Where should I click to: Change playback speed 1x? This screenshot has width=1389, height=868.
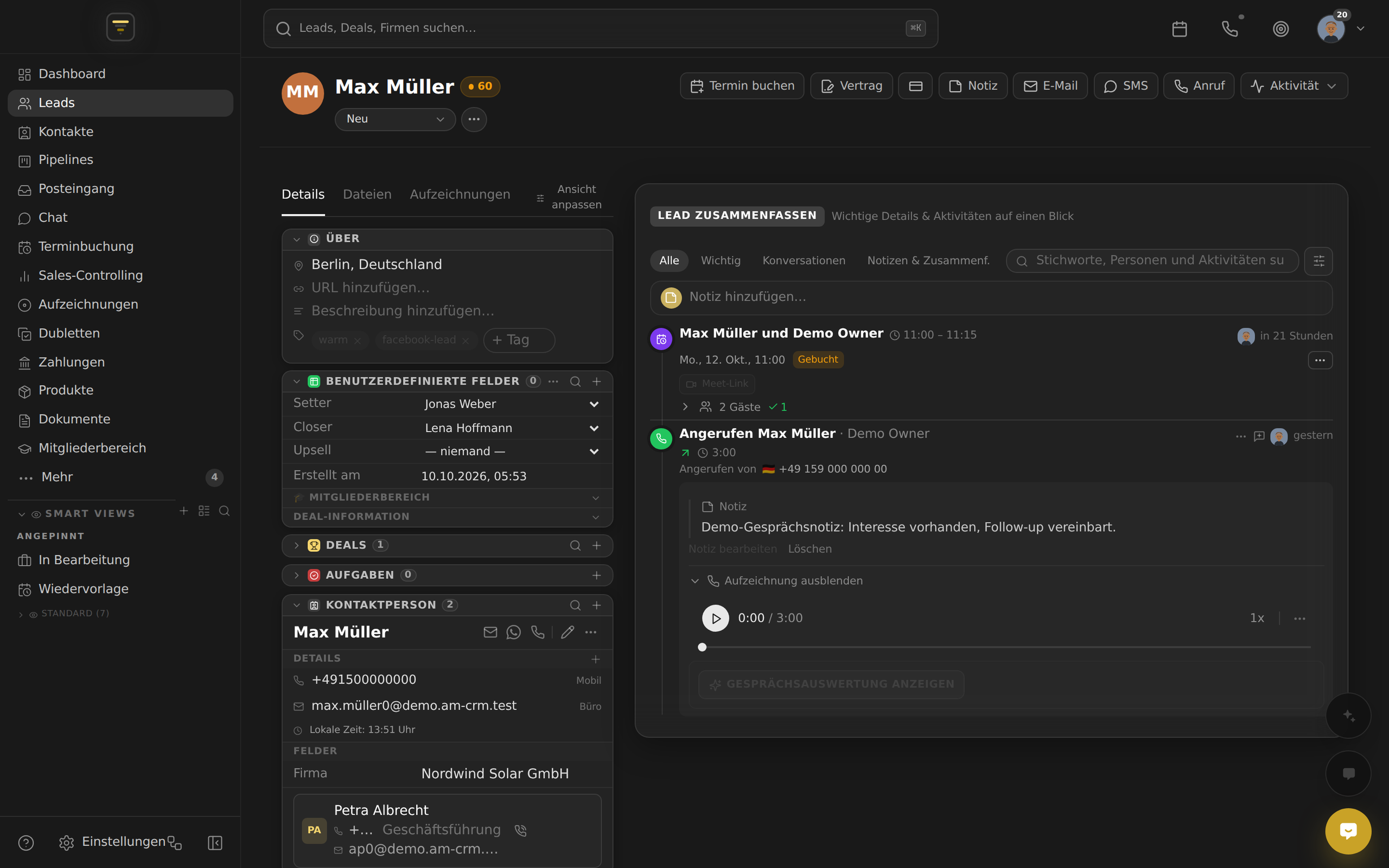click(x=1257, y=618)
